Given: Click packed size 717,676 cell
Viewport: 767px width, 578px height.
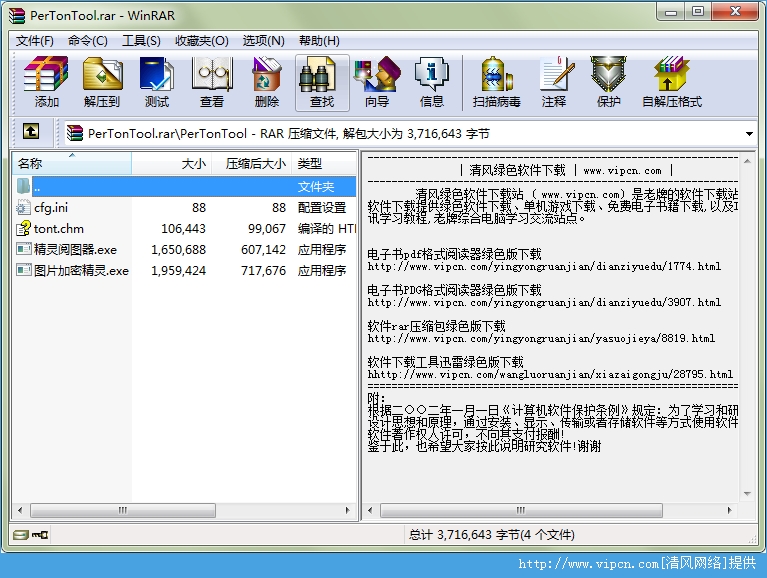Looking at the screenshot, I should tap(263, 270).
